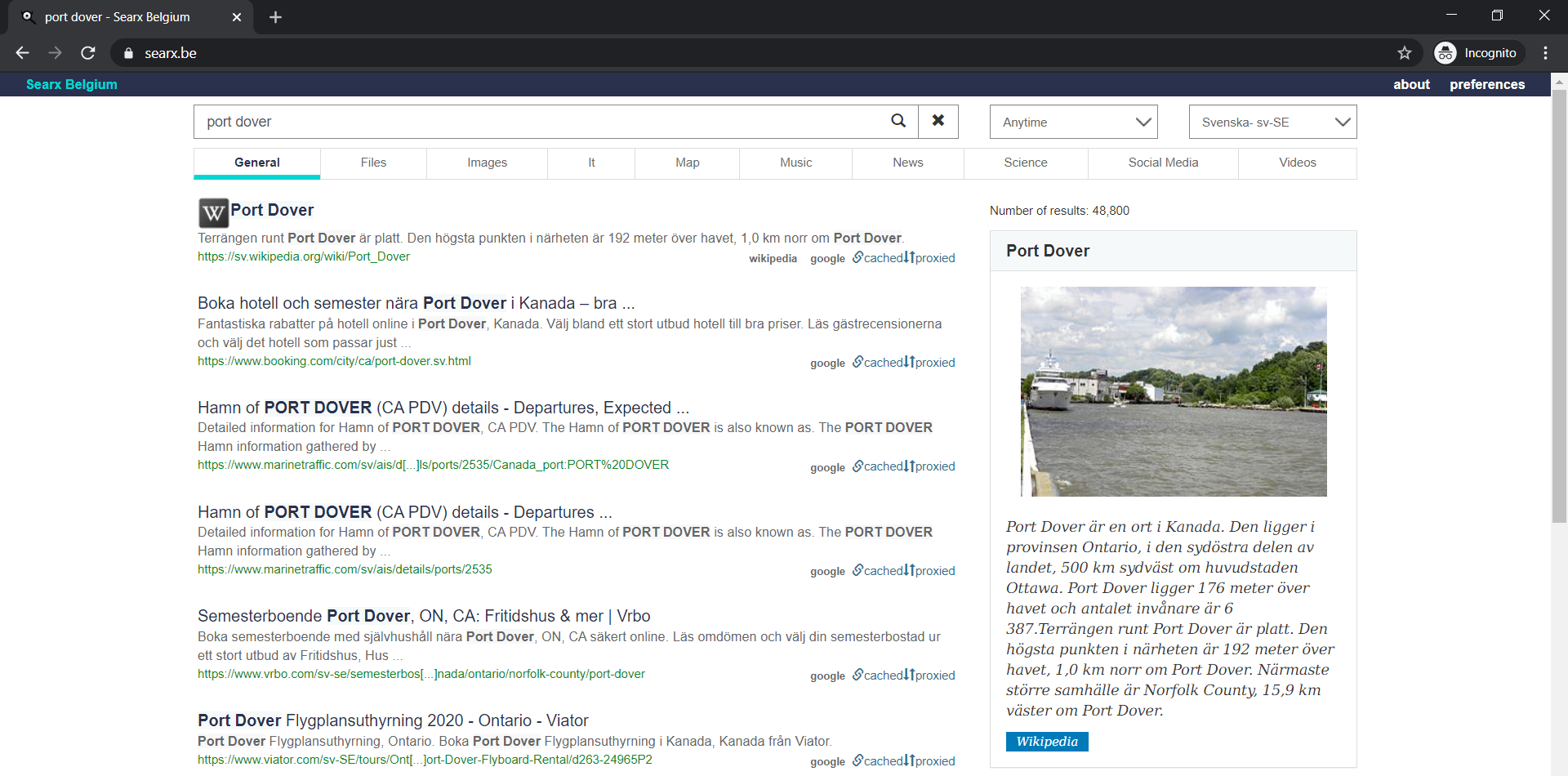Open the Svenska sv-SE language dropdown
The image size is (1568, 776).
click(1272, 122)
